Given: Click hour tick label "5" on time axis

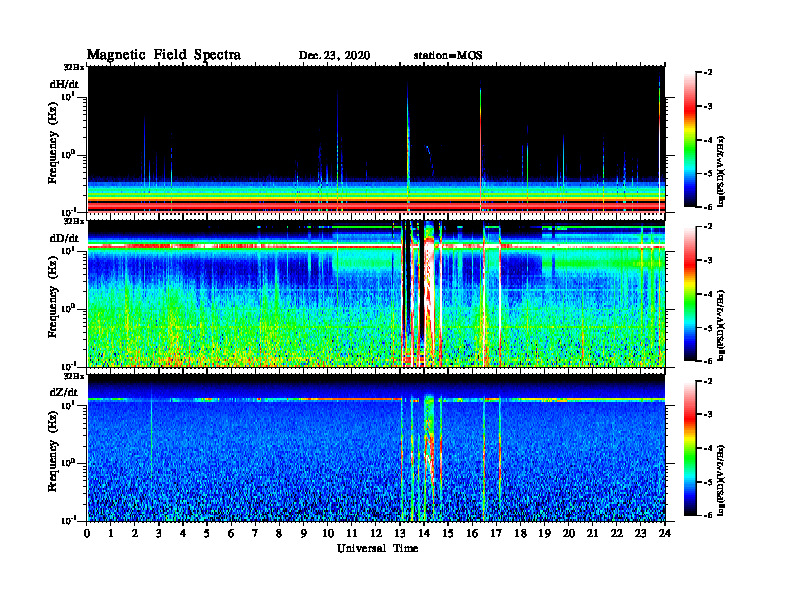Looking at the screenshot, I should click(x=207, y=534).
